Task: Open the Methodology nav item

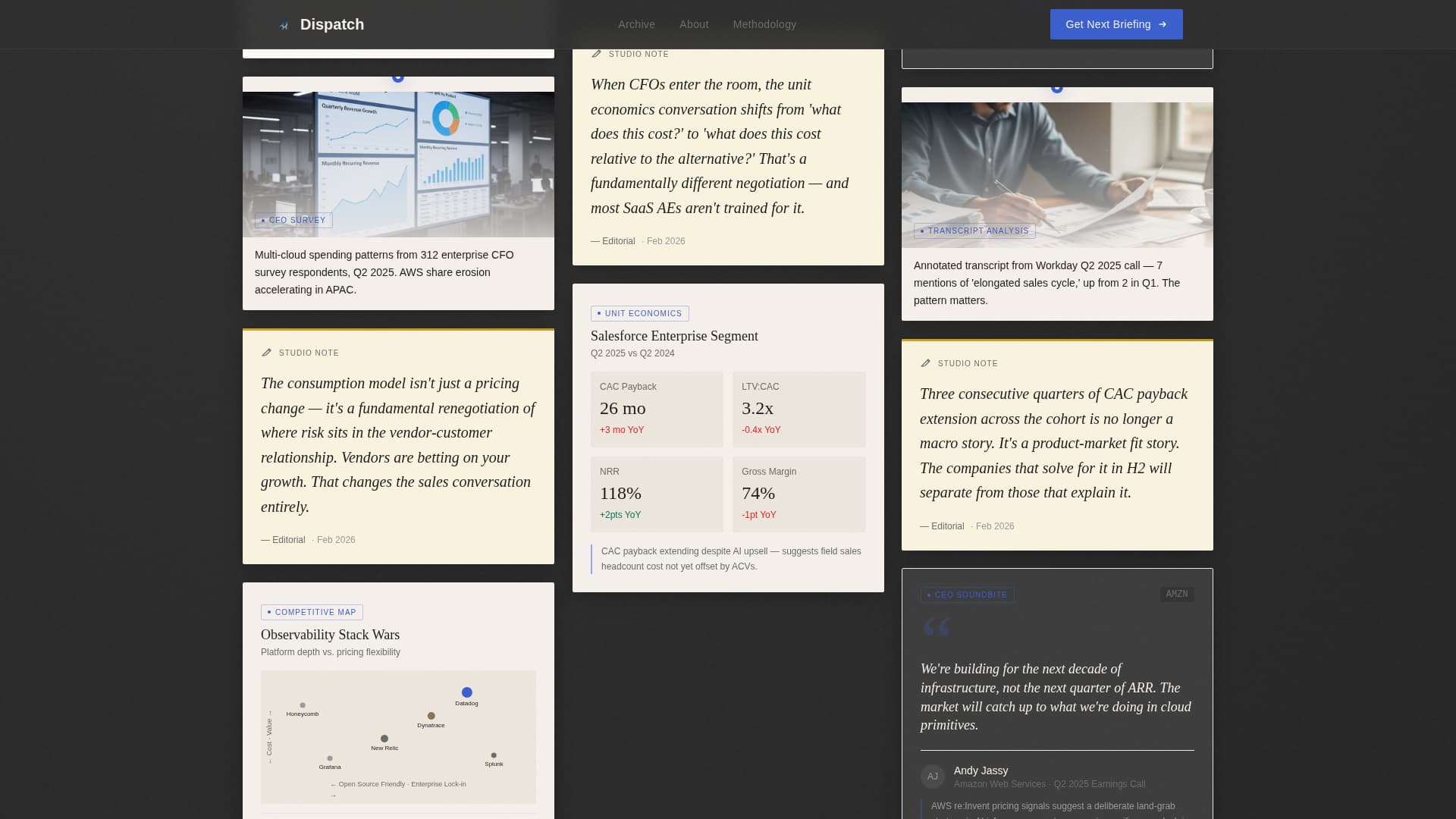Action: coord(764,24)
